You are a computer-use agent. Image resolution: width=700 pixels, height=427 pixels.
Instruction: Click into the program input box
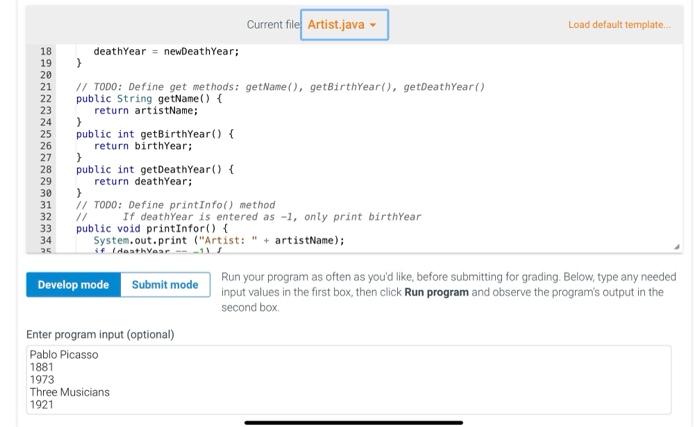point(349,380)
